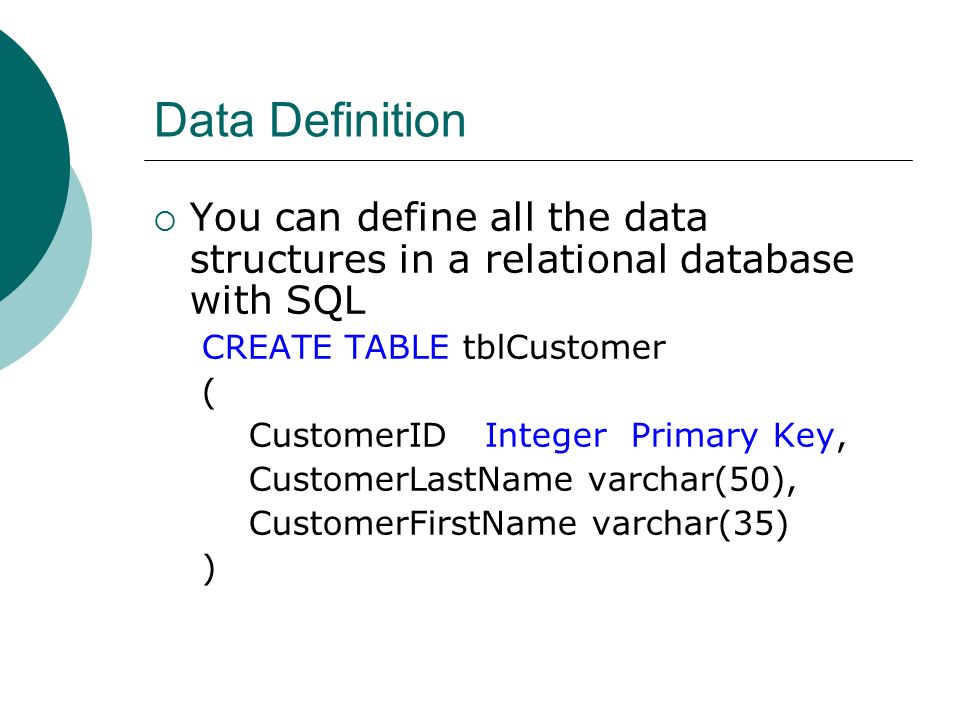Click the CustomerLastName column name

pyautogui.click(x=411, y=479)
